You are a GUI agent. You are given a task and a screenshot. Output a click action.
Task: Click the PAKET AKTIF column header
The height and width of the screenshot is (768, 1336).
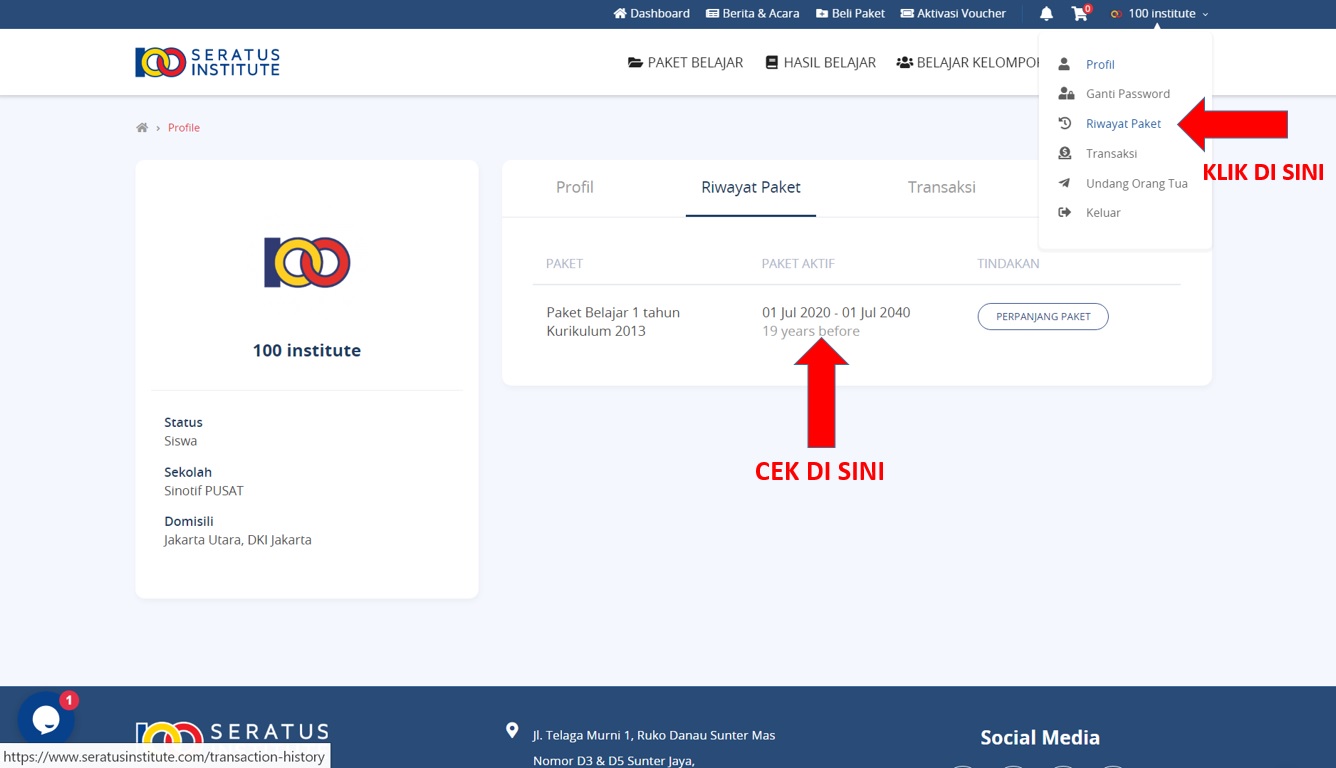point(798,264)
